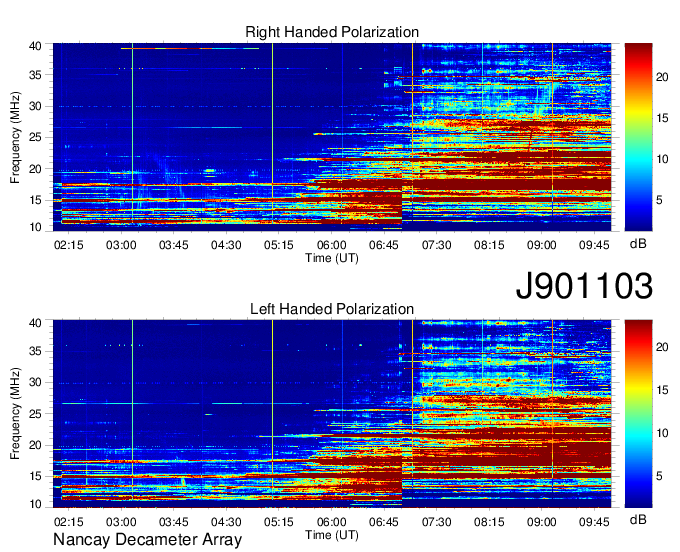The width and height of the screenshot is (680, 552).
Task: Click the 07:30 tick label on the bottom plot
Action: click(436, 522)
